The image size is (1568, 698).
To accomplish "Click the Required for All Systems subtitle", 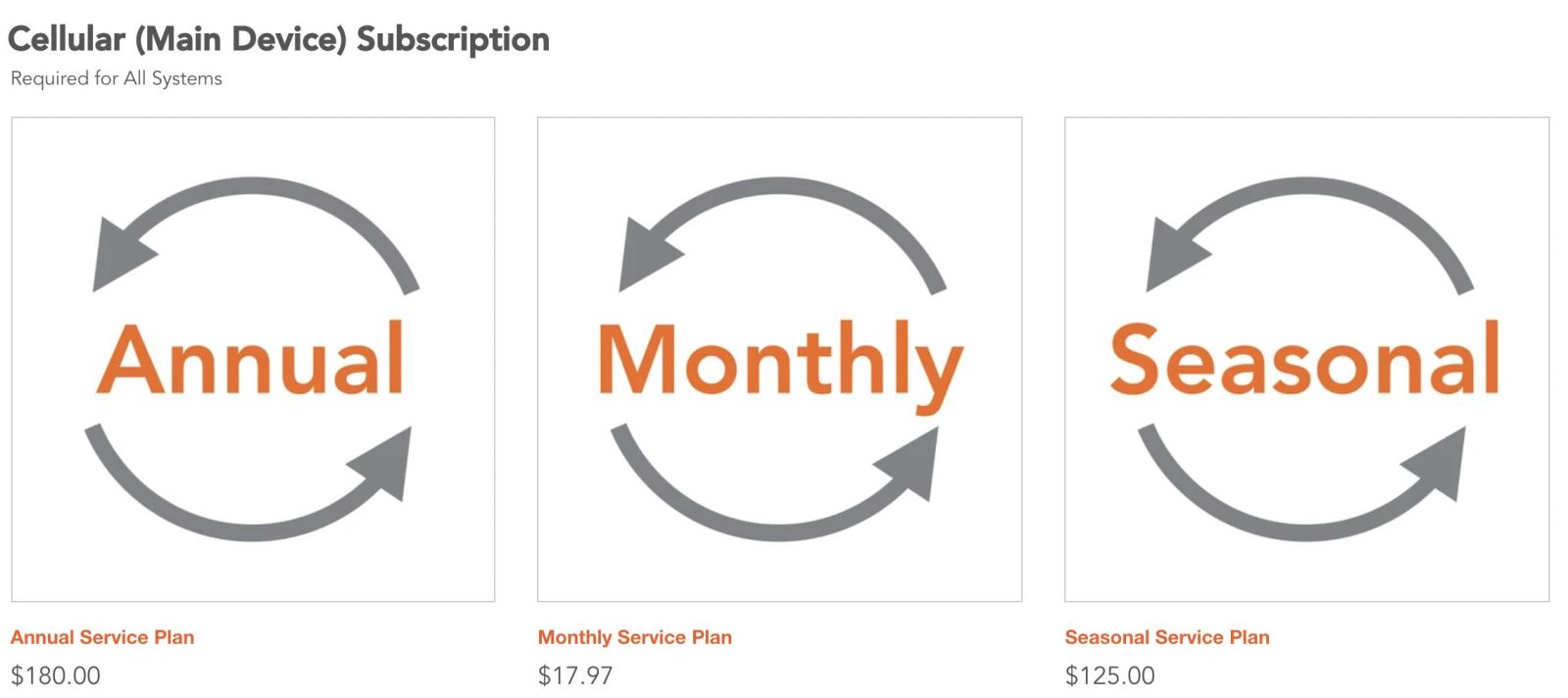I will click(117, 78).
